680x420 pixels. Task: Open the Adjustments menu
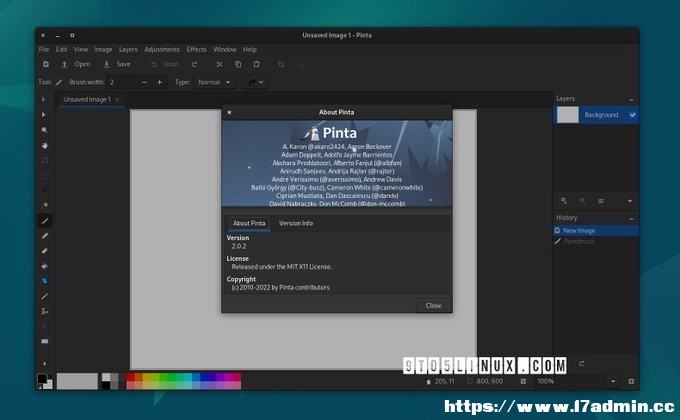(x=162, y=49)
